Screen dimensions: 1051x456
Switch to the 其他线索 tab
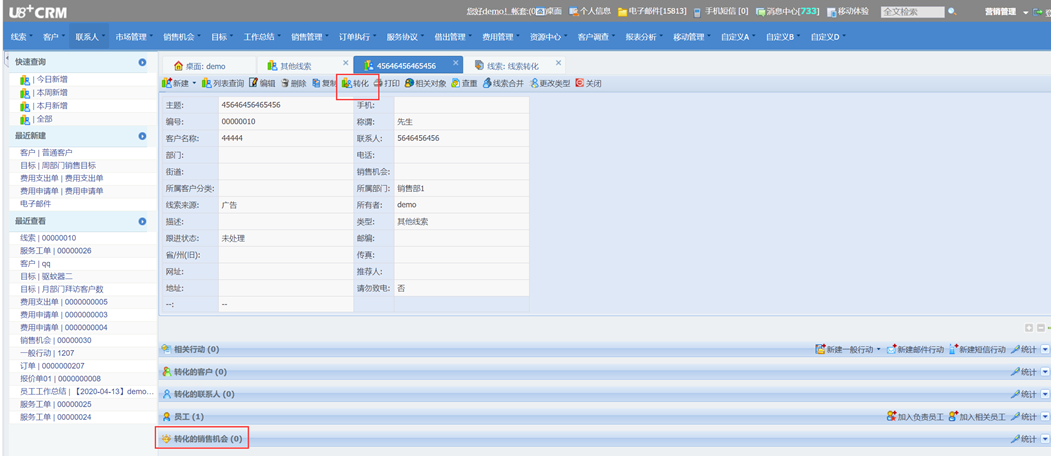click(x=295, y=66)
